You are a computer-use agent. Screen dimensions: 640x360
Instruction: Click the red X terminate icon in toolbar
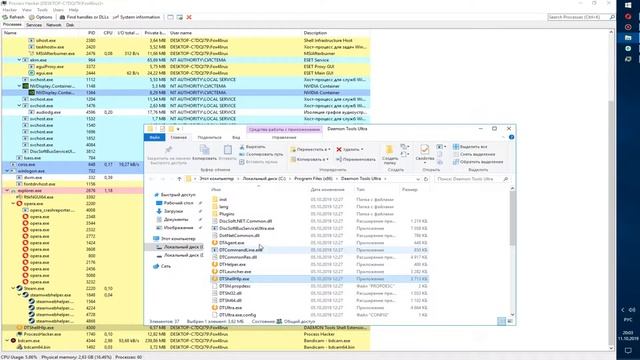[x=189, y=17]
